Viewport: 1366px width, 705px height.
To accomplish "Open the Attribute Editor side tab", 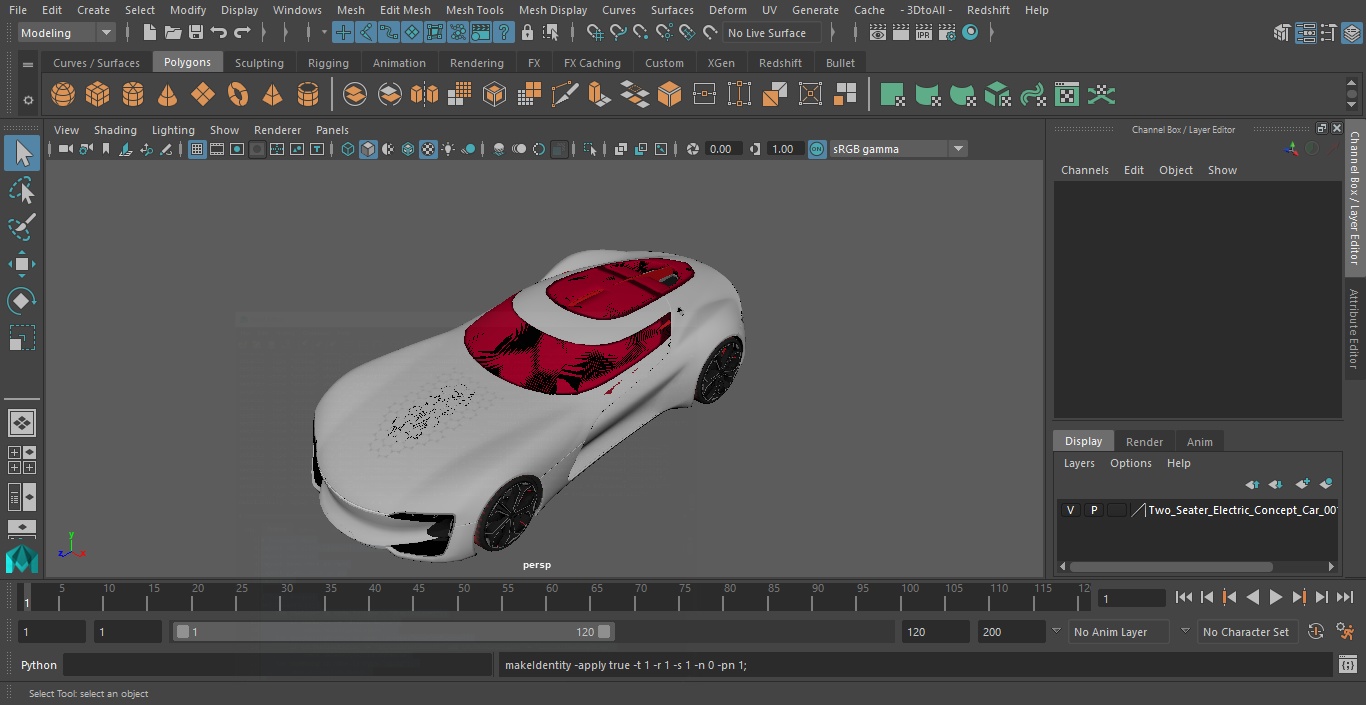I will [x=1354, y=330].
